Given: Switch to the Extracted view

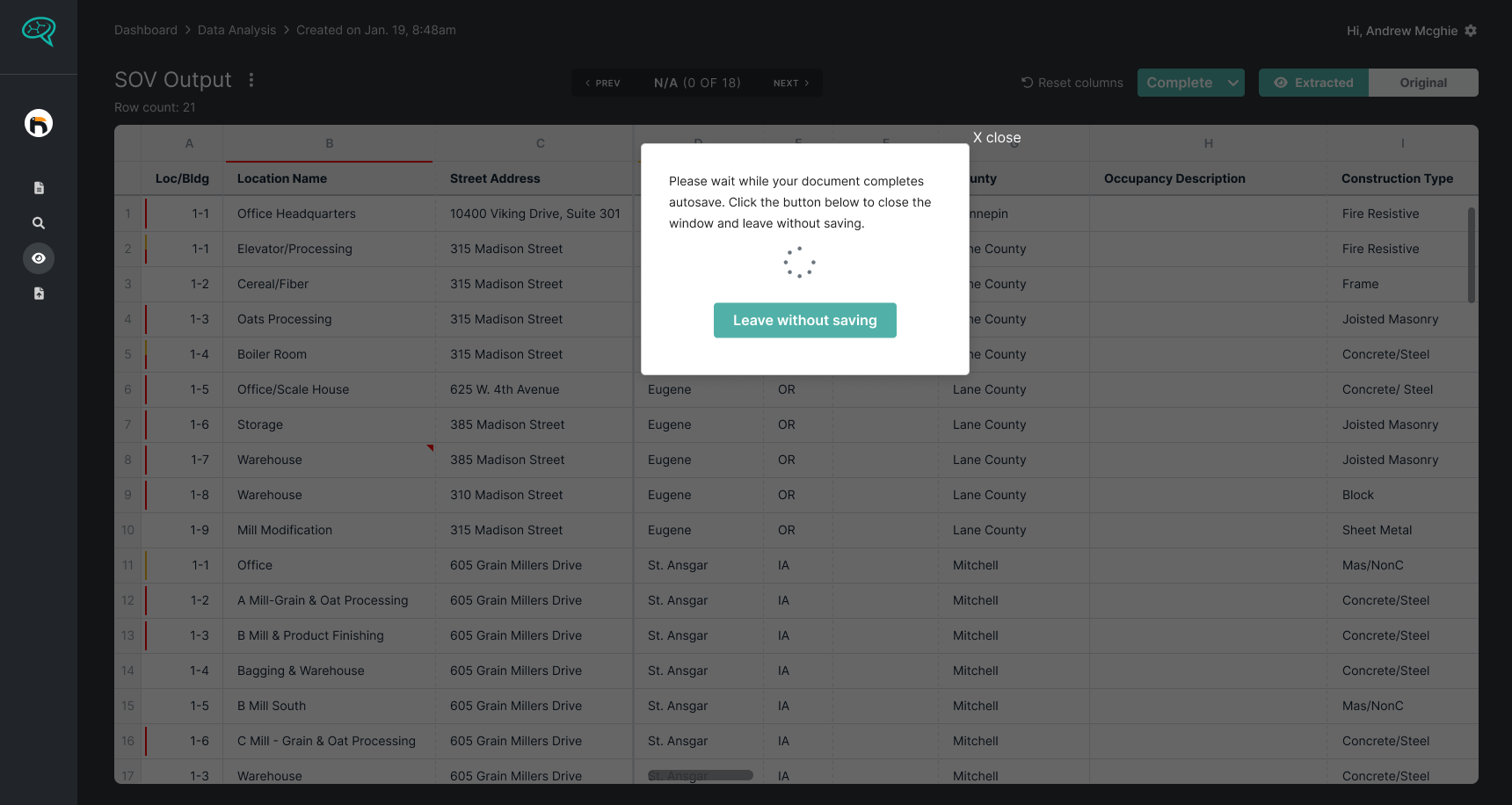Looking at the screenshot, I should coord(1313,83).
